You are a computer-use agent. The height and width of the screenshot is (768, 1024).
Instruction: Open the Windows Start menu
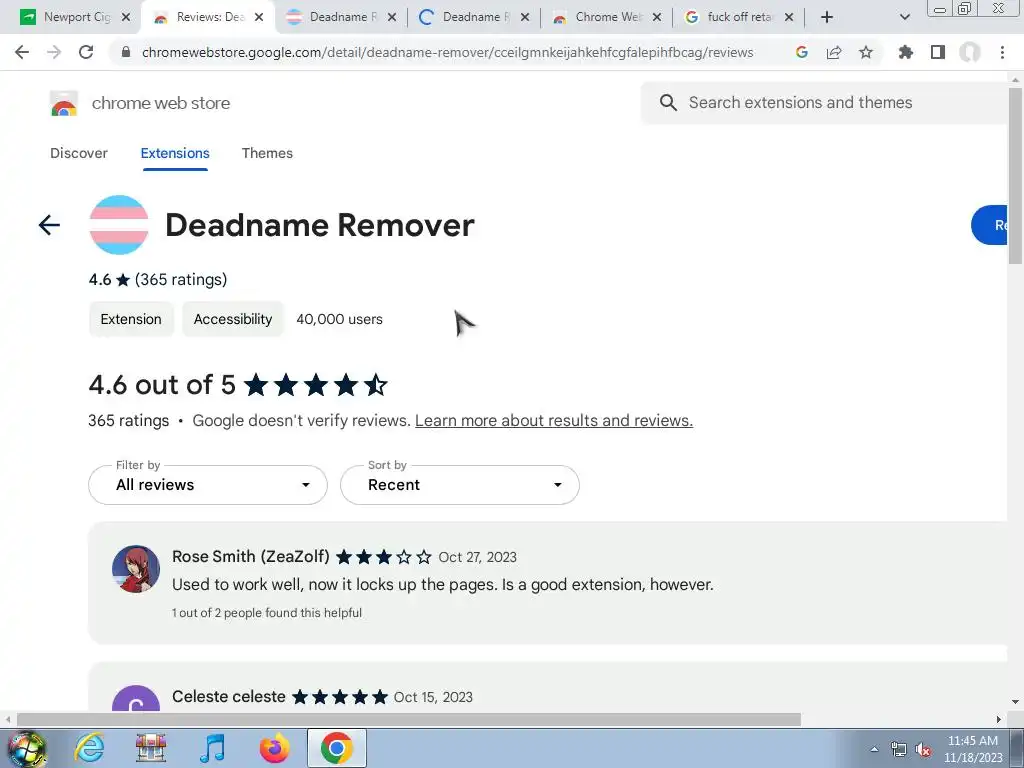point(27,748)
